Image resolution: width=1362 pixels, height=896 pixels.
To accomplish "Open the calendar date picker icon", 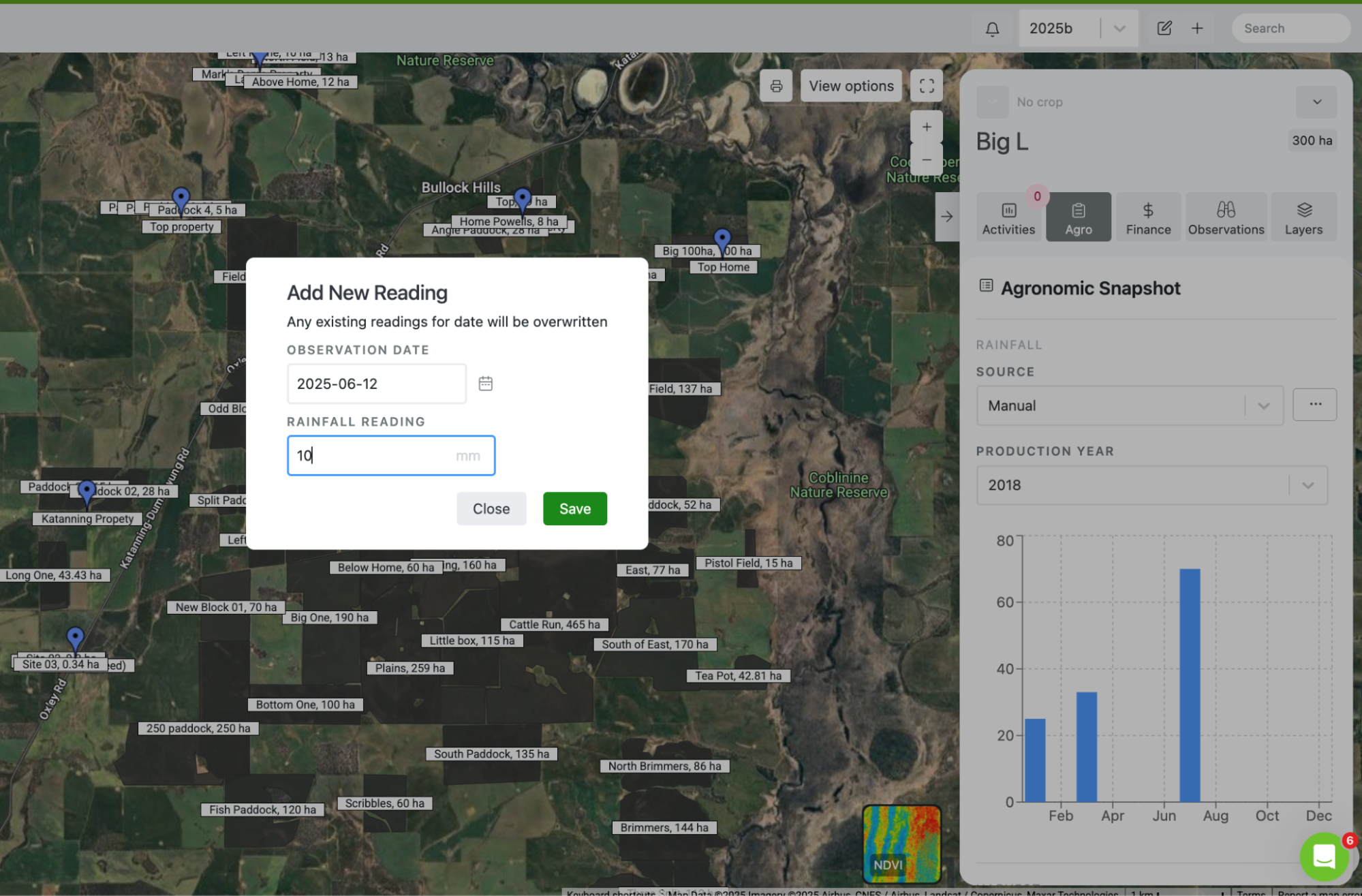I will 485,384.
